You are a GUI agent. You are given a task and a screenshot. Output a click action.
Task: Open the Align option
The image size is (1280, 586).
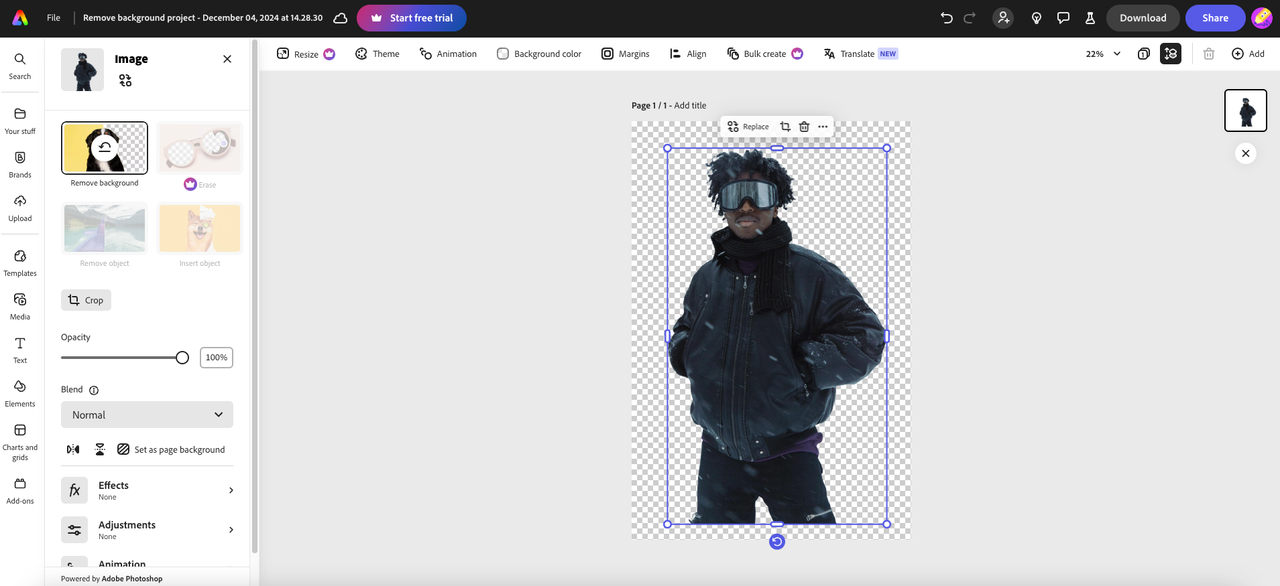tap(688, 54)
